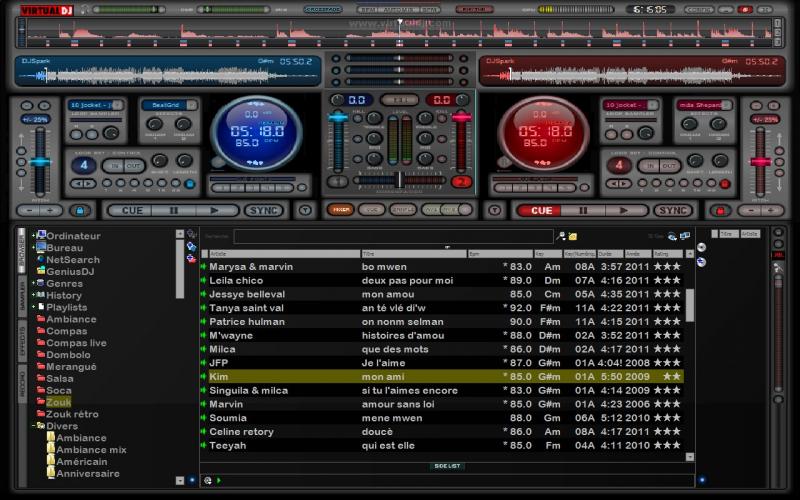Set right deck loop OUT point
The image size is (800, 500).
point(669,166)
